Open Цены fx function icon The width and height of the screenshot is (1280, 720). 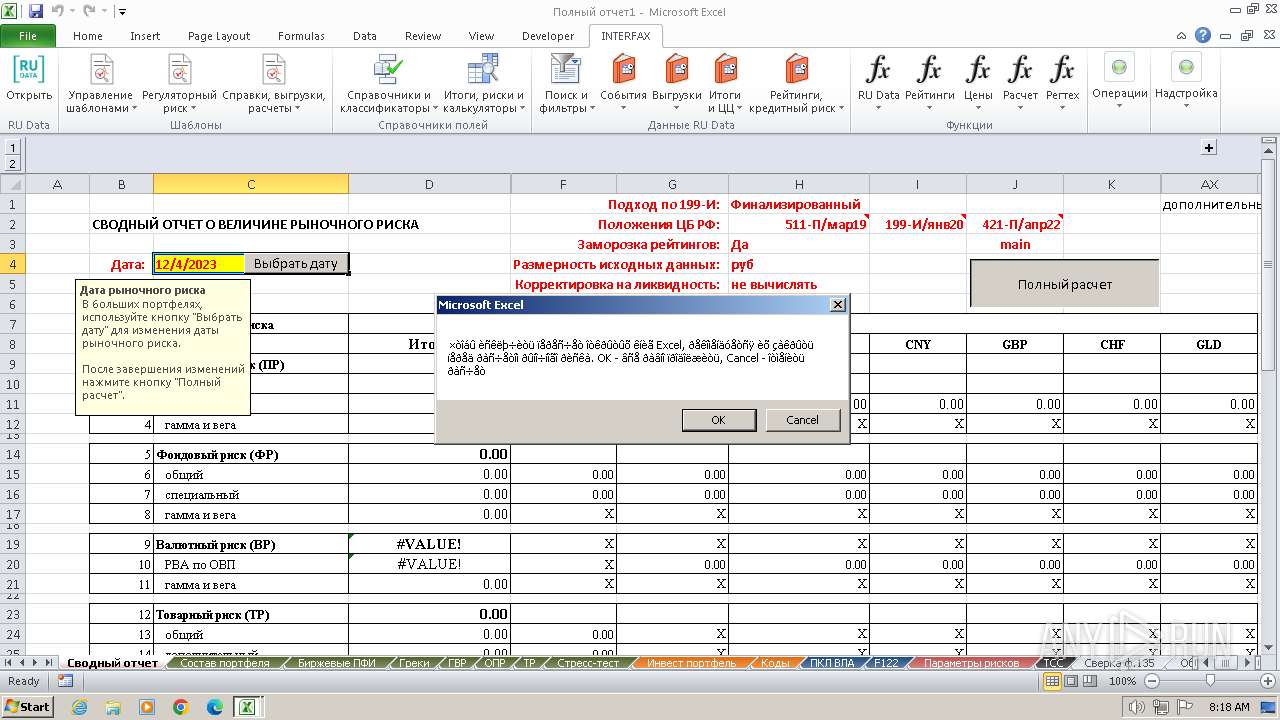tap(978, 70)
